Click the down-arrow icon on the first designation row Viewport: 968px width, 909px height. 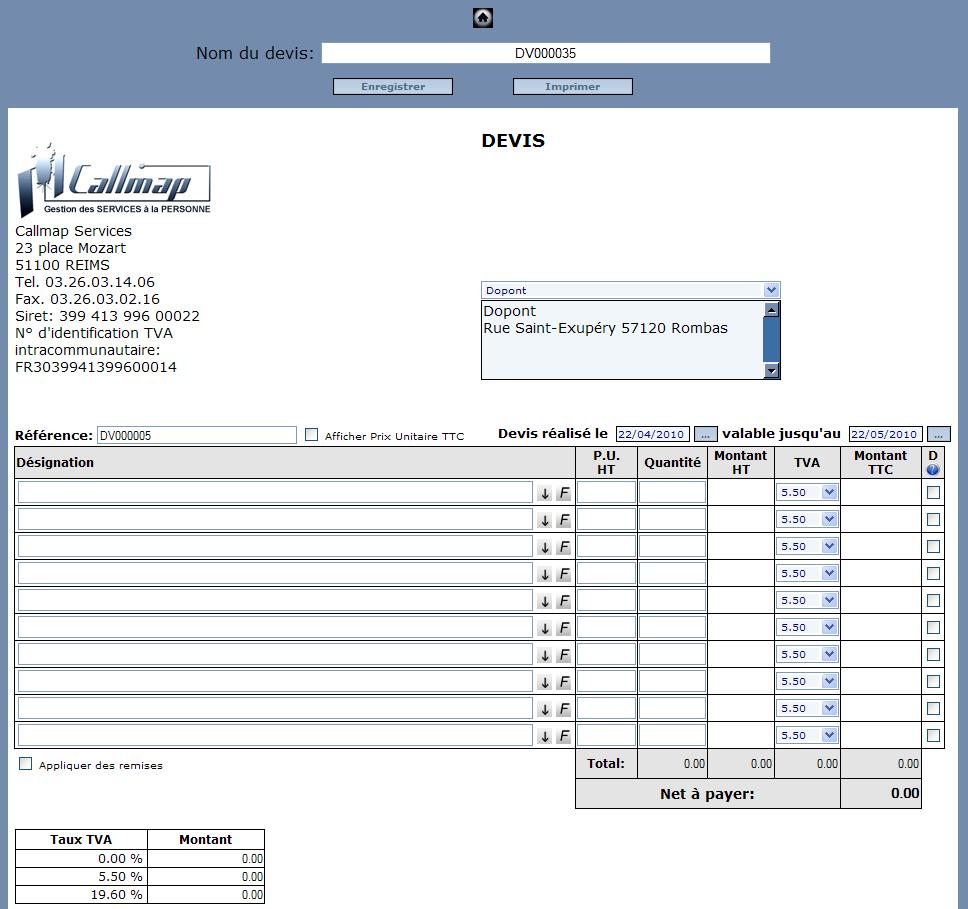coord(544,491)
